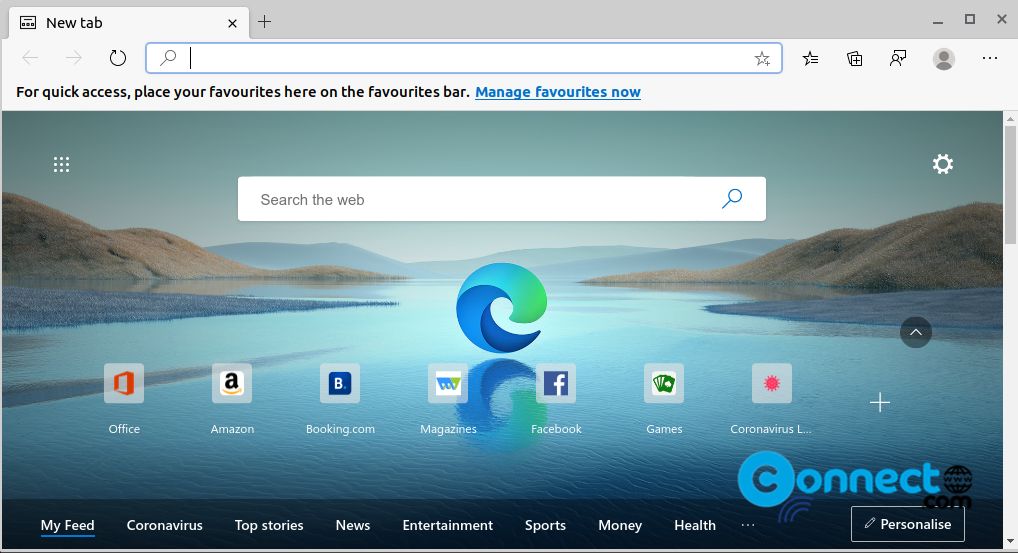Switch to the Money tab

(620, 525)
